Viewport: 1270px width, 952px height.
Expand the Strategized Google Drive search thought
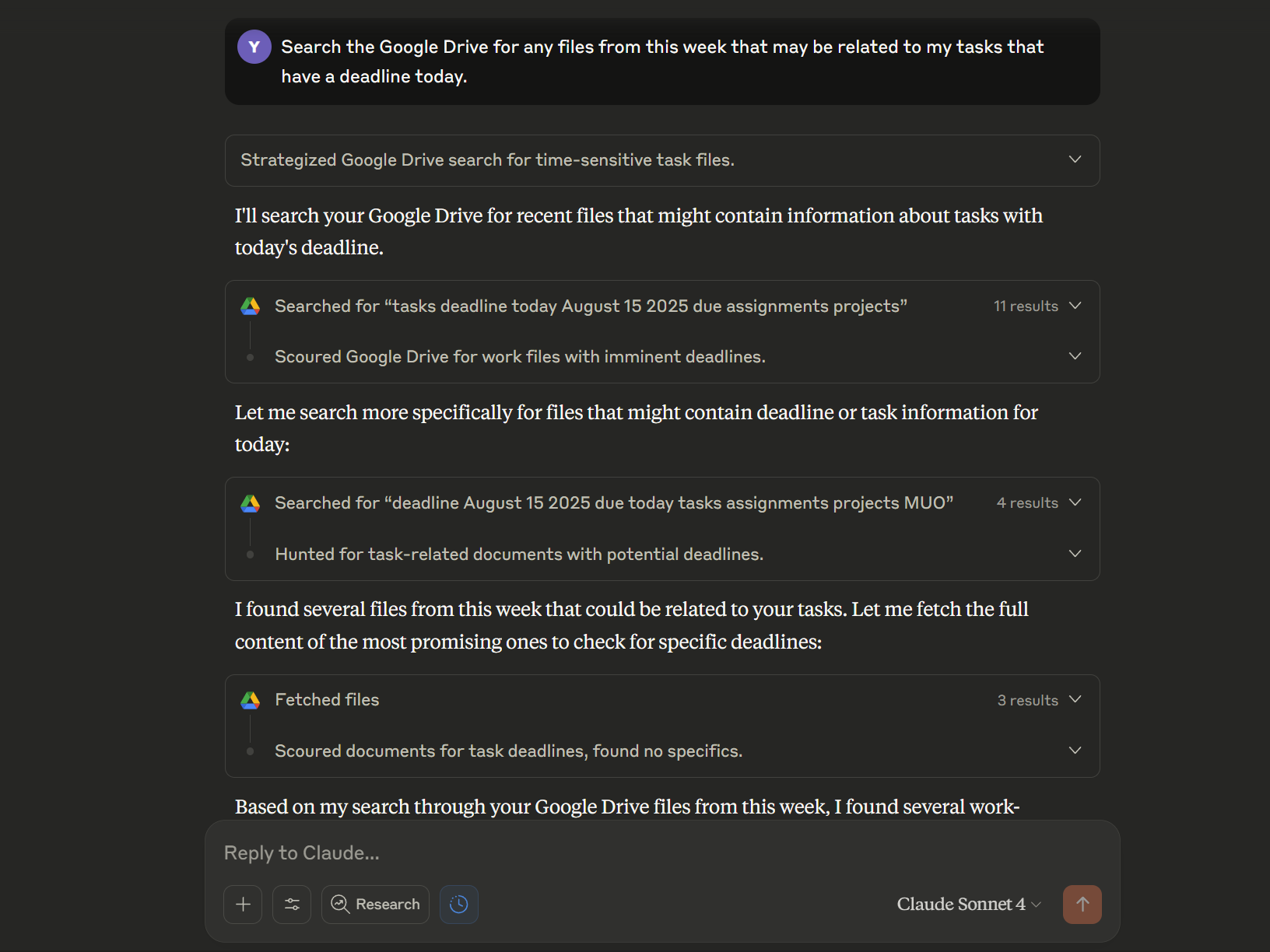(x=662, y=160)
